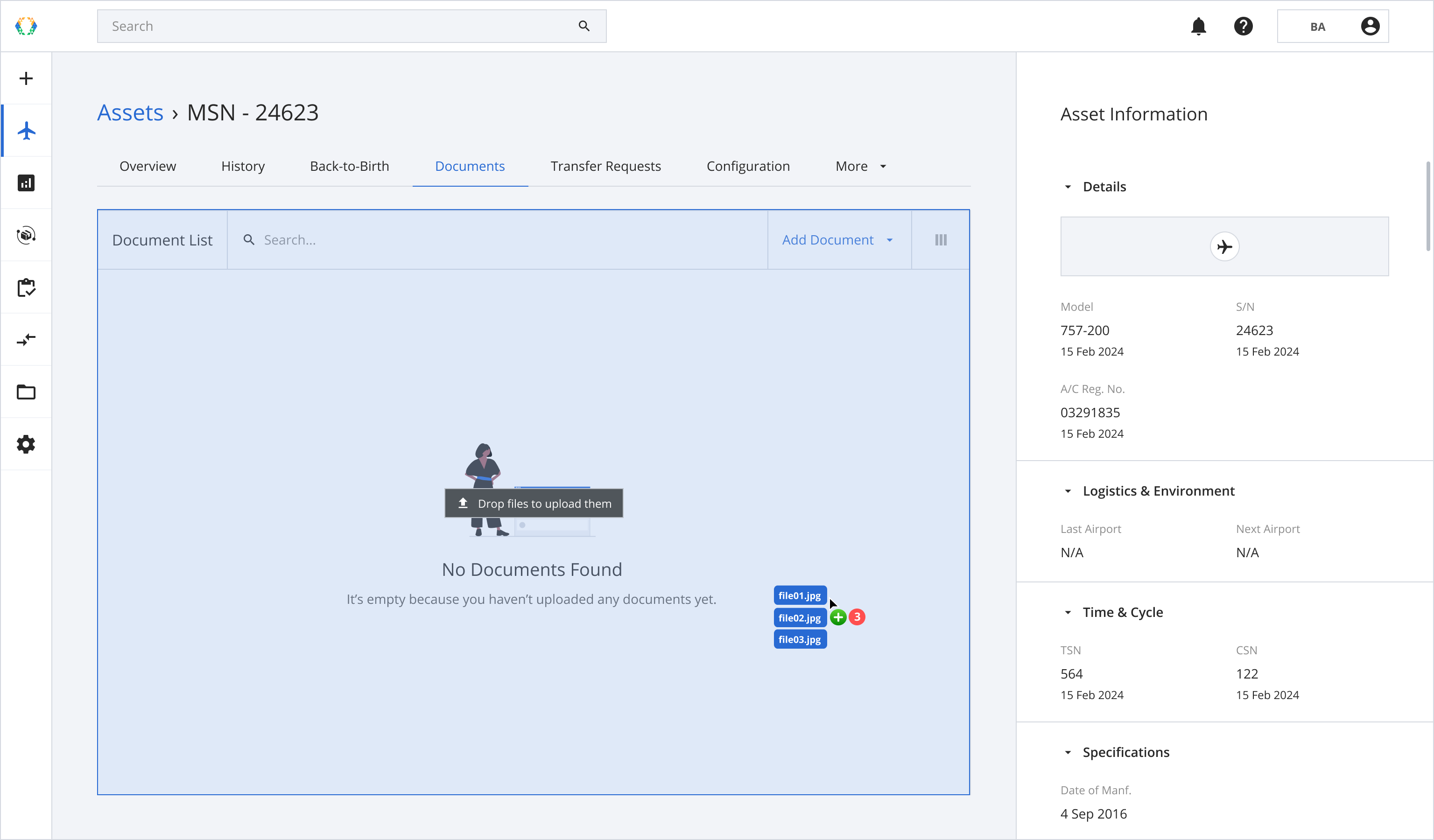Click the model value 757-200
The image size is (1434, 840).
coord(1085,330)
